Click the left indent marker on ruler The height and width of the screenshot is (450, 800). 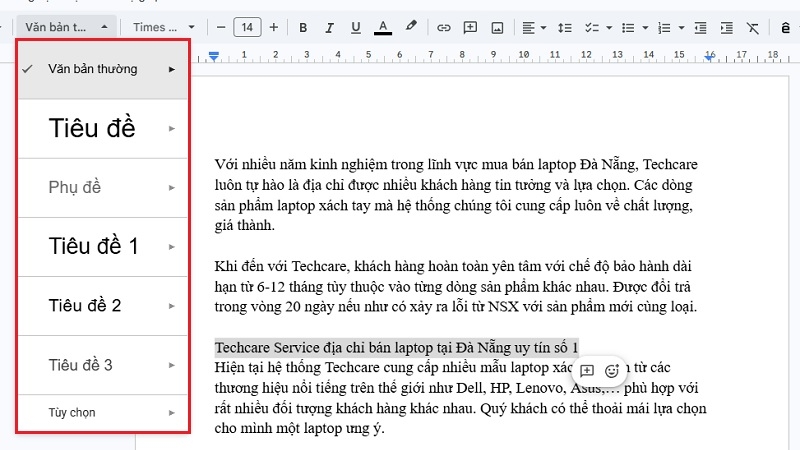(214, 56)
